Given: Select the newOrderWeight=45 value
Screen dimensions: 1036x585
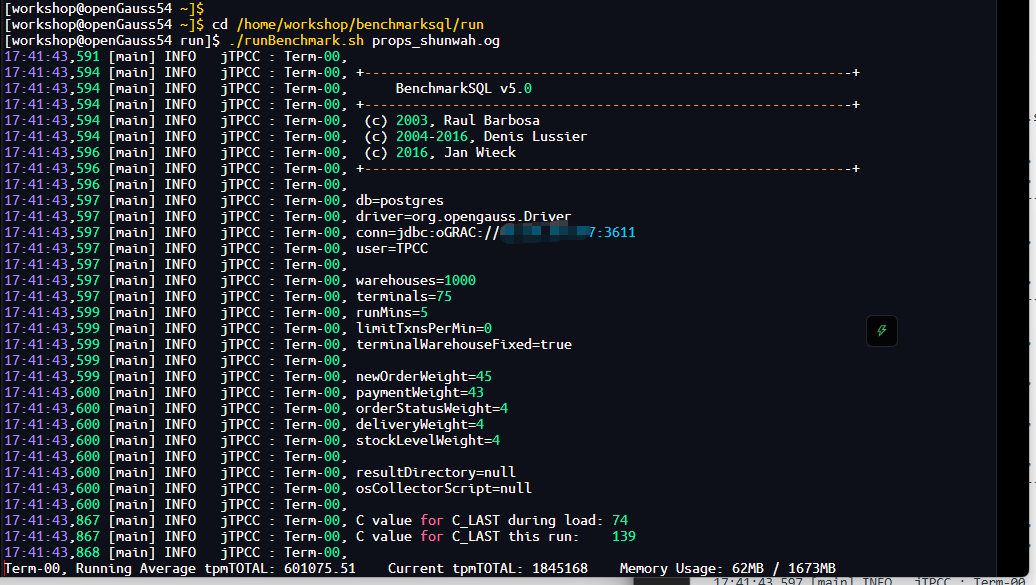Looking at the screenshot, I should [424, 376].
